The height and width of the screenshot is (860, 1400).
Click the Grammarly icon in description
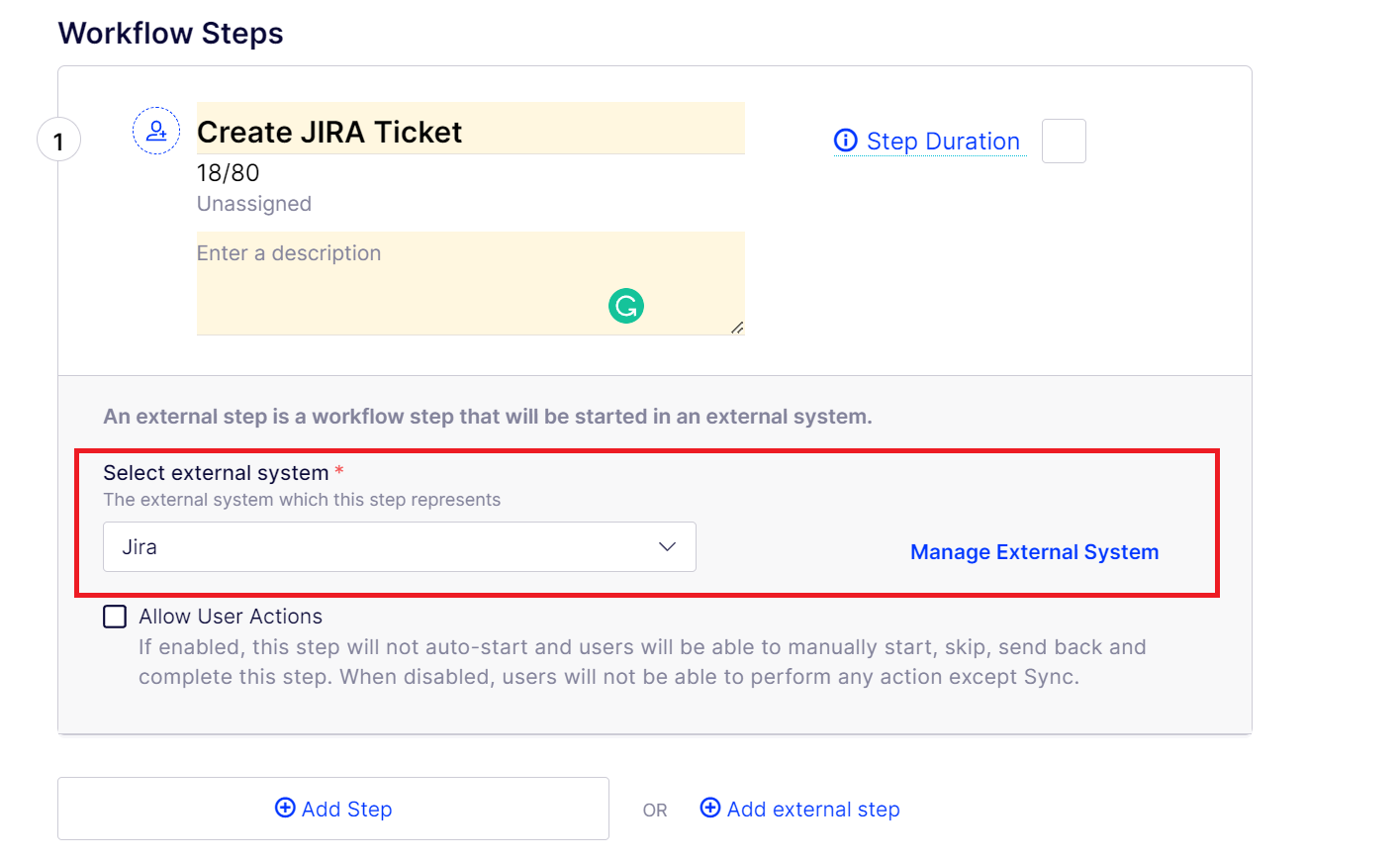(x=626, y=306)
